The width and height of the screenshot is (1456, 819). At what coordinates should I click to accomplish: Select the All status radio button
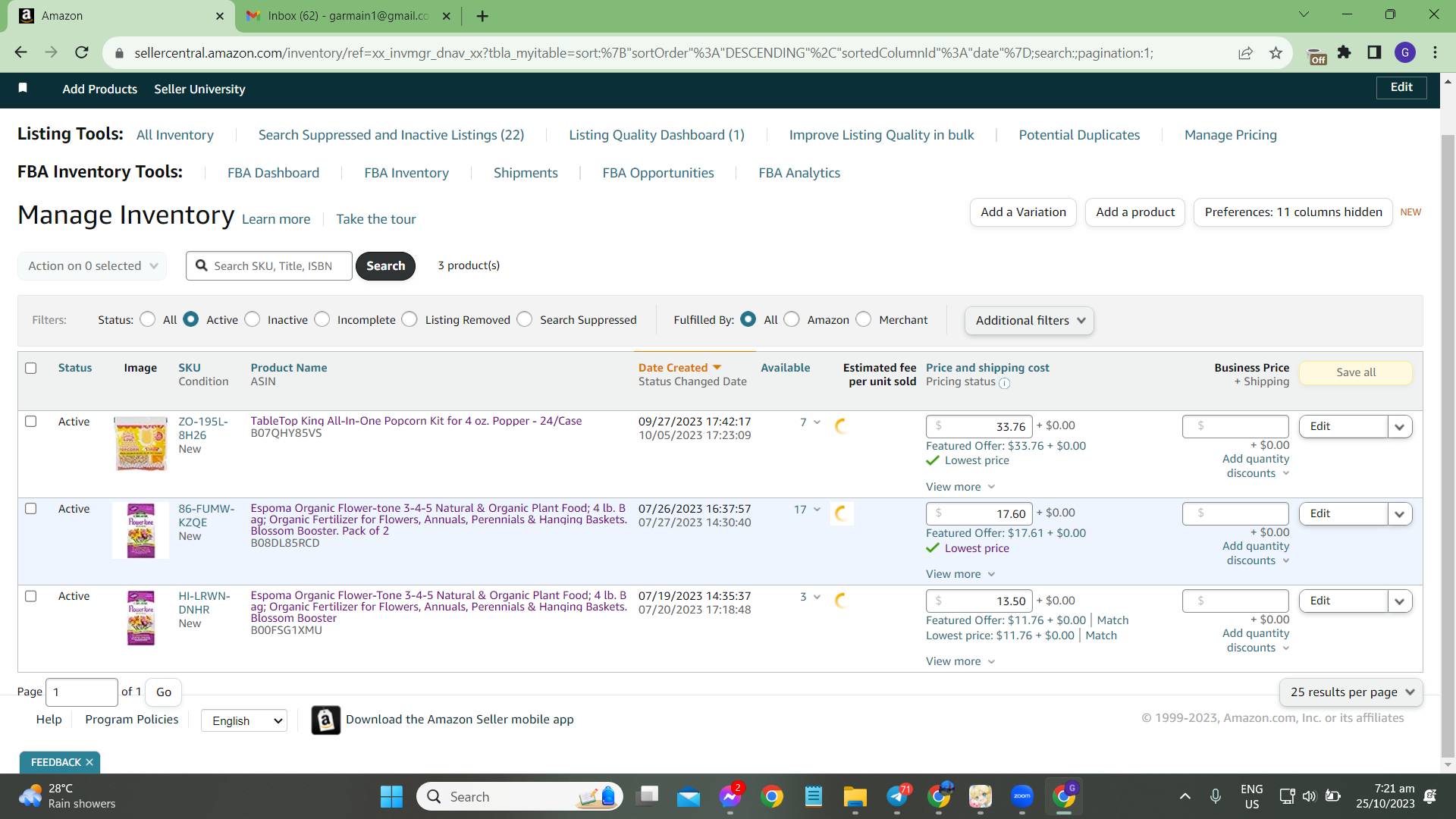click(x=148, y=319)
